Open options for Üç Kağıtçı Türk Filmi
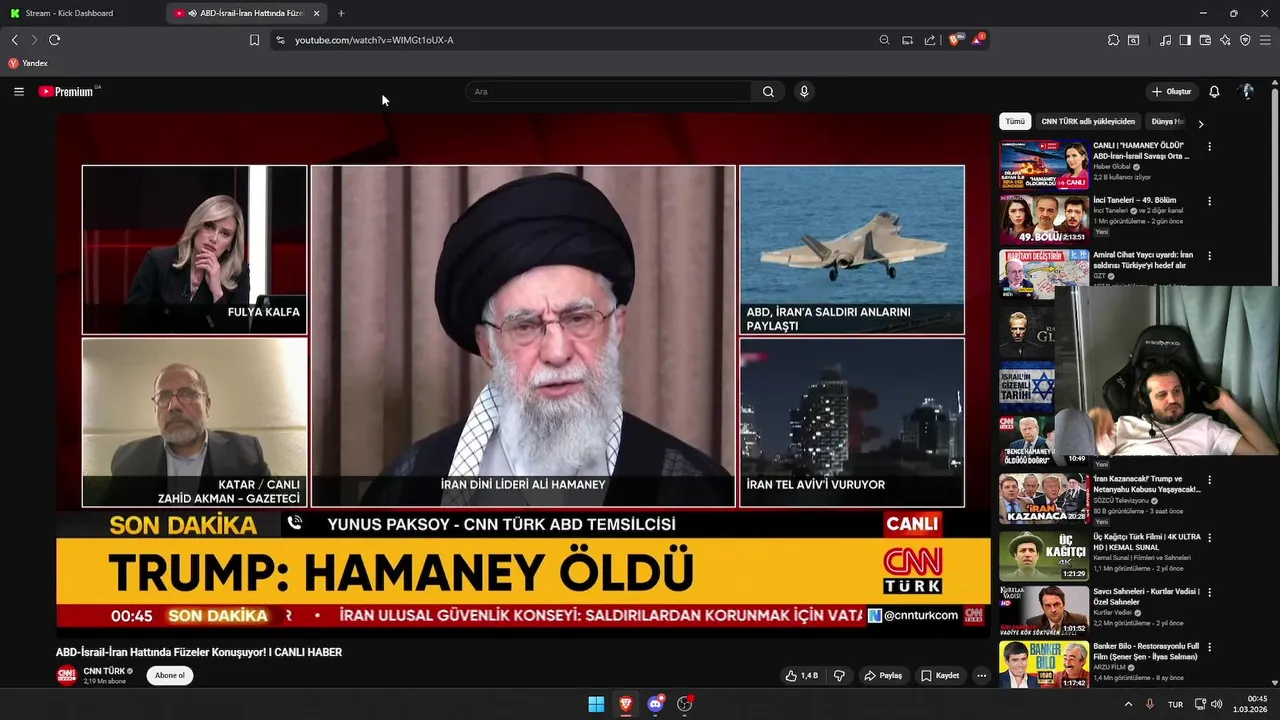Viewport: 1280px width, 720px height. [x=1209, y=537]
